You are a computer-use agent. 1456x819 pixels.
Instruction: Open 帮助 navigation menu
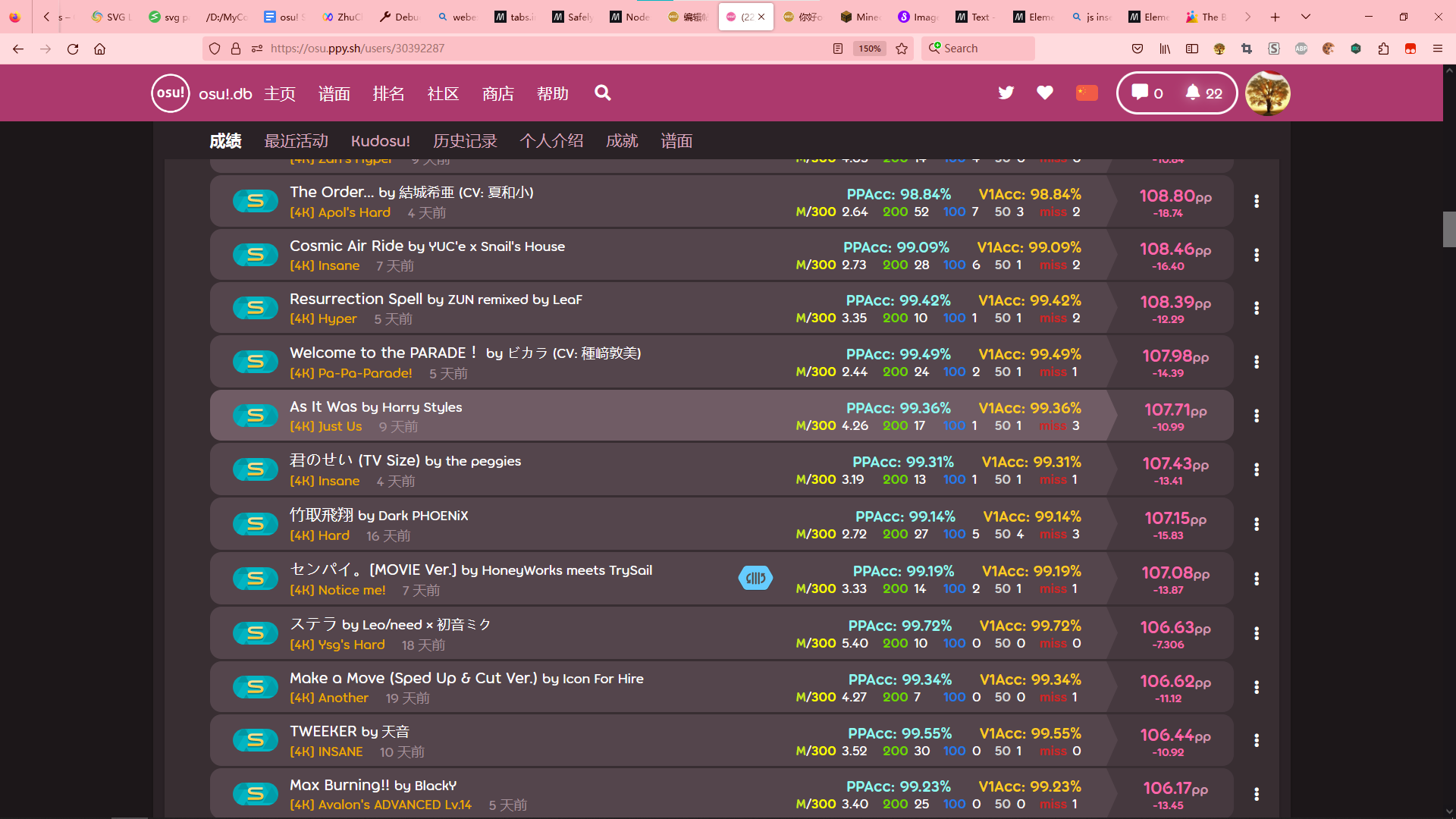click(x=553, y=93)
